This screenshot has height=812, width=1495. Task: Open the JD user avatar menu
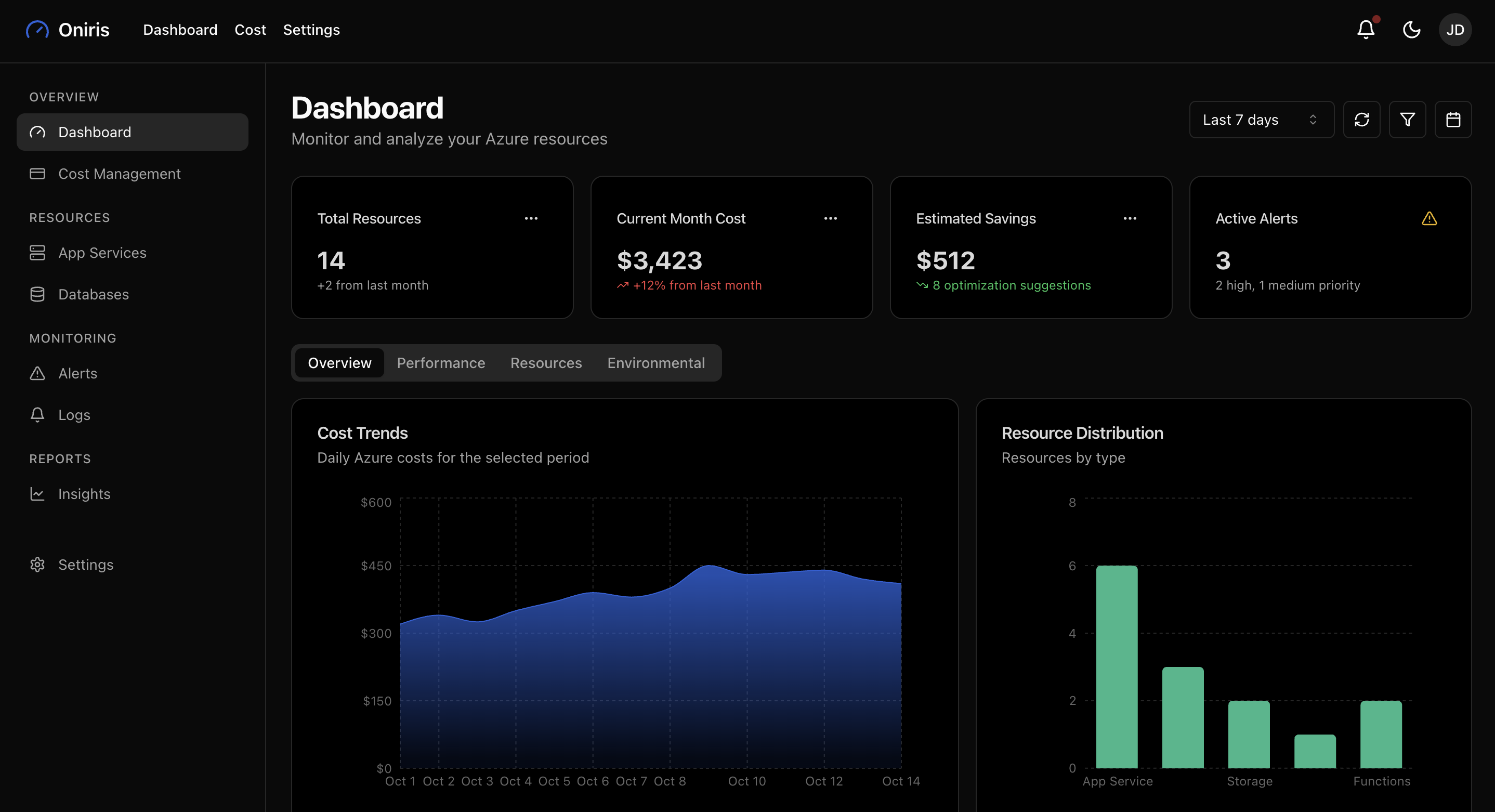point(1454,30)
